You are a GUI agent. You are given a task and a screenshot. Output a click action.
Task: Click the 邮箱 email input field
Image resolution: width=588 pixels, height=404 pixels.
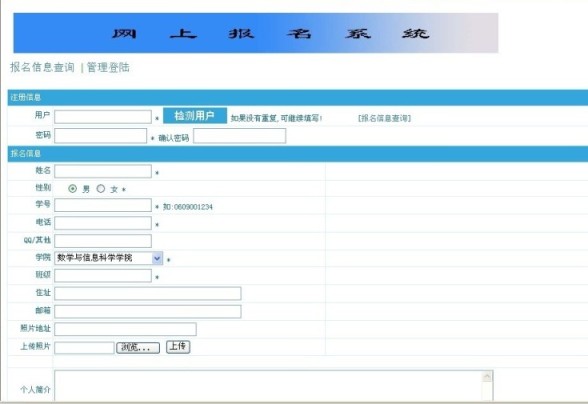click(x=148, y=311)
